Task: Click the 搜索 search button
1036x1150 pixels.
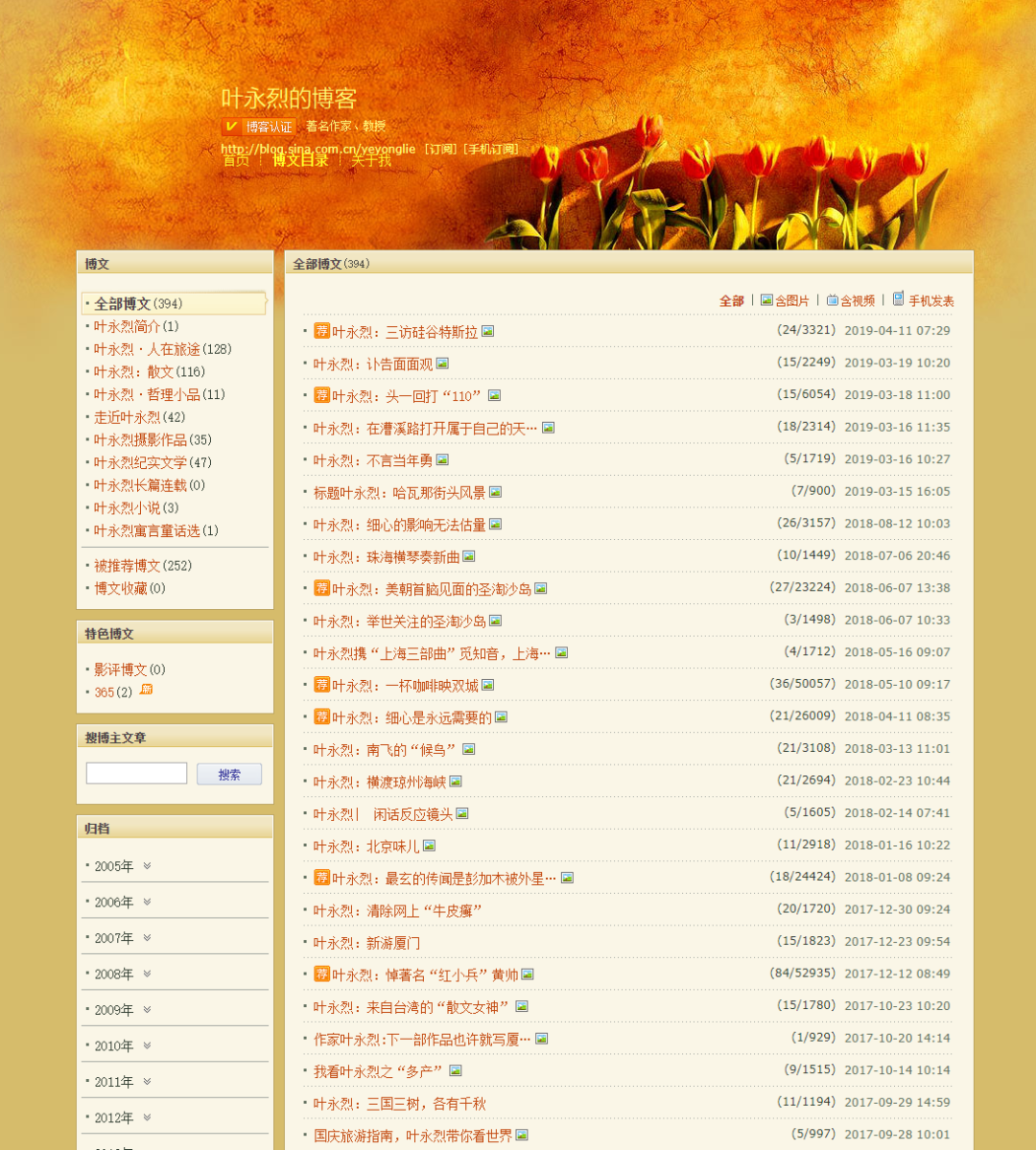Action: pos(229,773)
